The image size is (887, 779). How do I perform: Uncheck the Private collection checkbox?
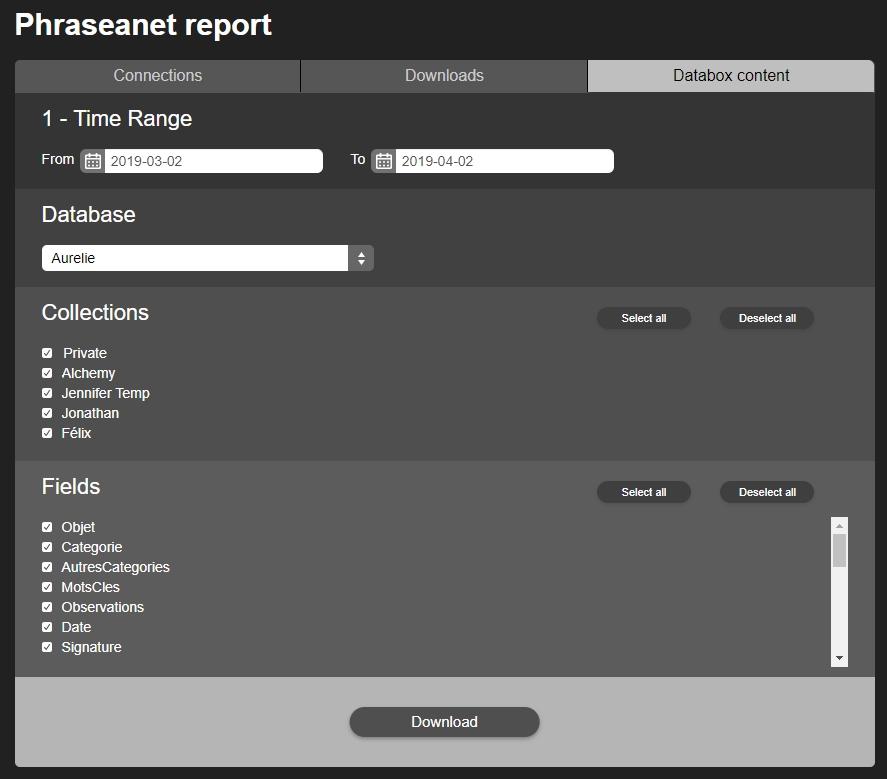tap(47, 353)
